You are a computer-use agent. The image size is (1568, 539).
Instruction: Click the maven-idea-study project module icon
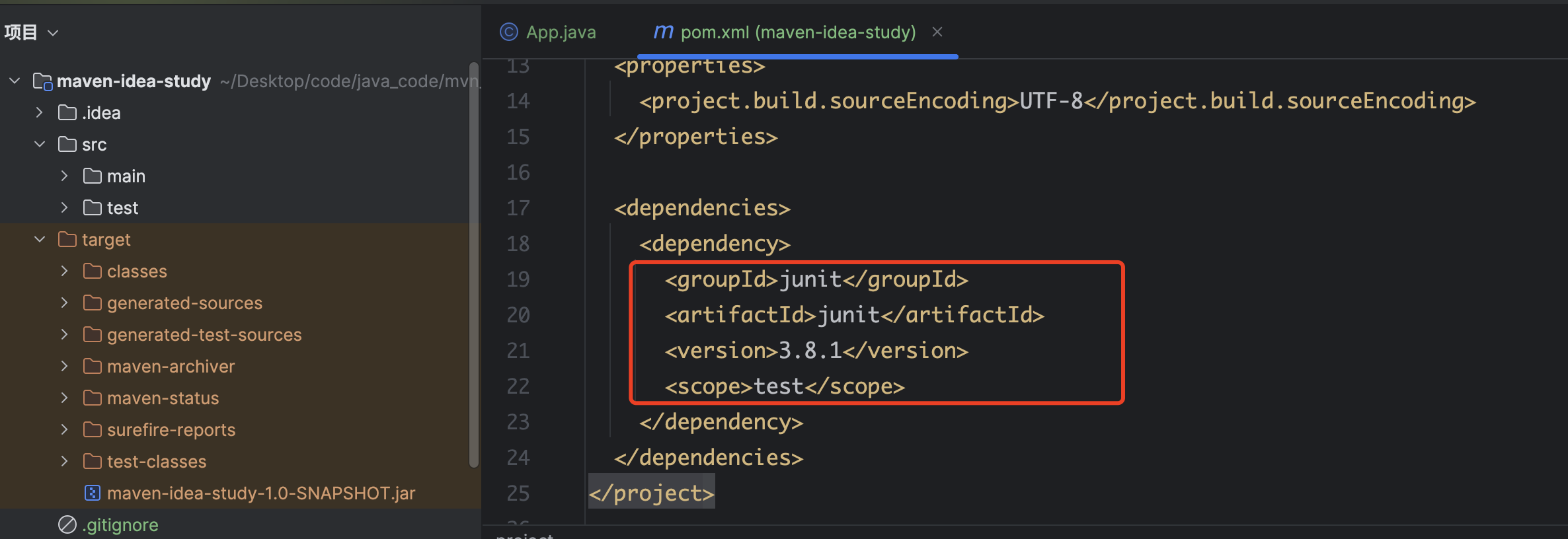(x=42, y=81)
